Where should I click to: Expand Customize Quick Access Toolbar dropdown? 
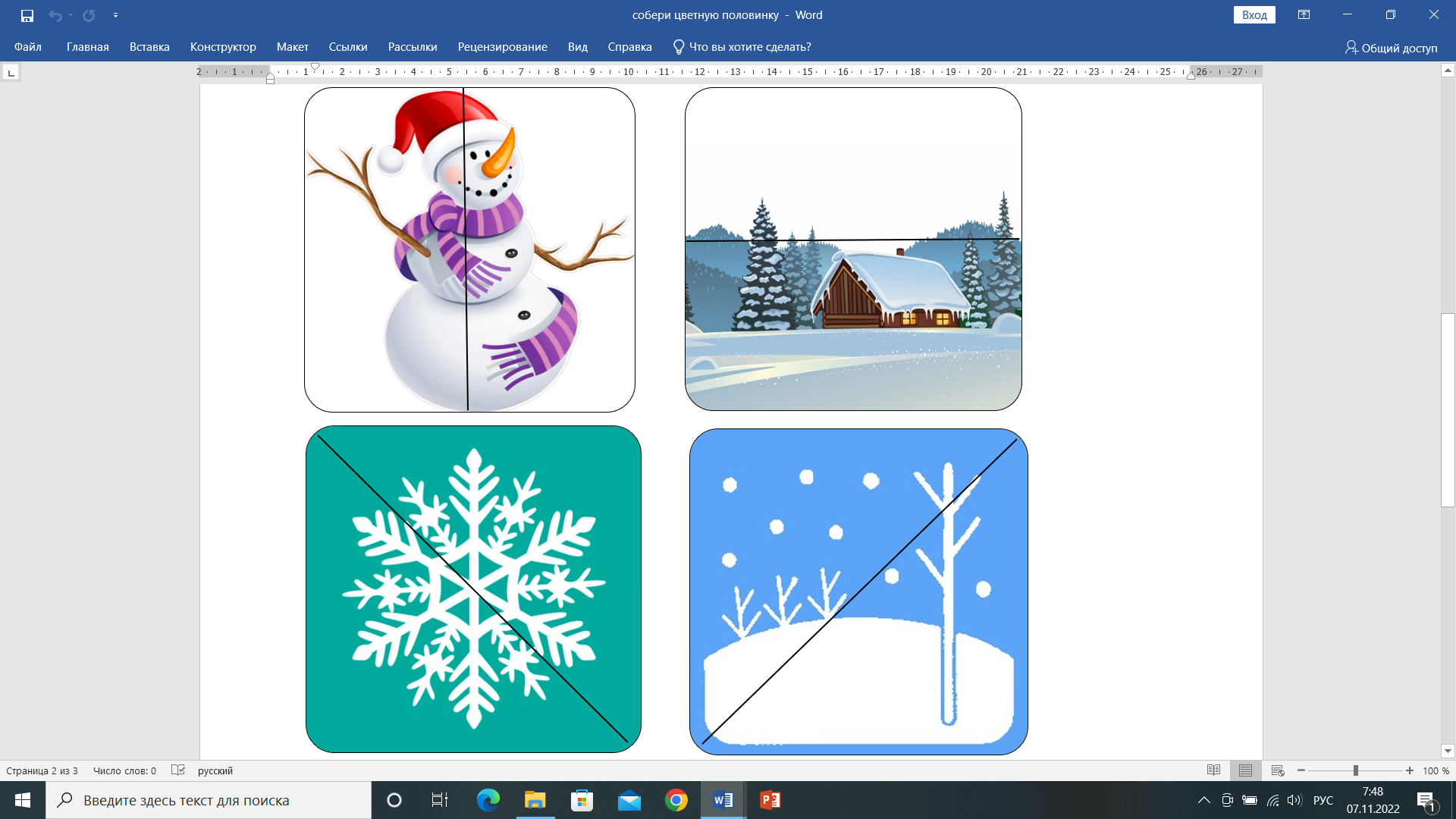pyautogui.click(x=115, y=15)
